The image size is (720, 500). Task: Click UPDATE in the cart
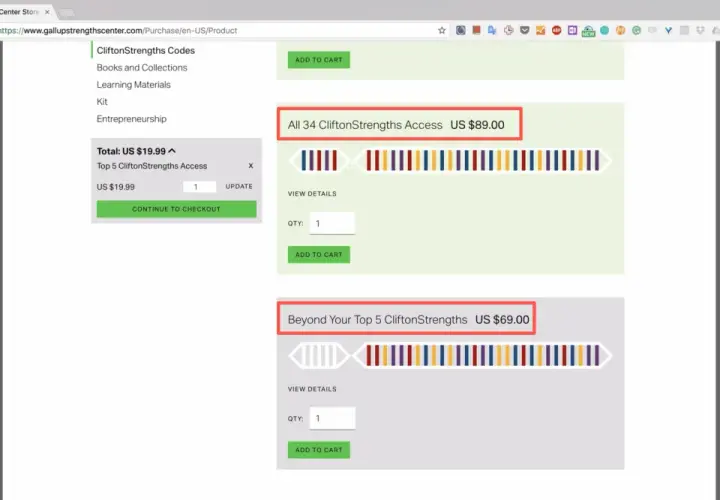(x=239, y=186)
